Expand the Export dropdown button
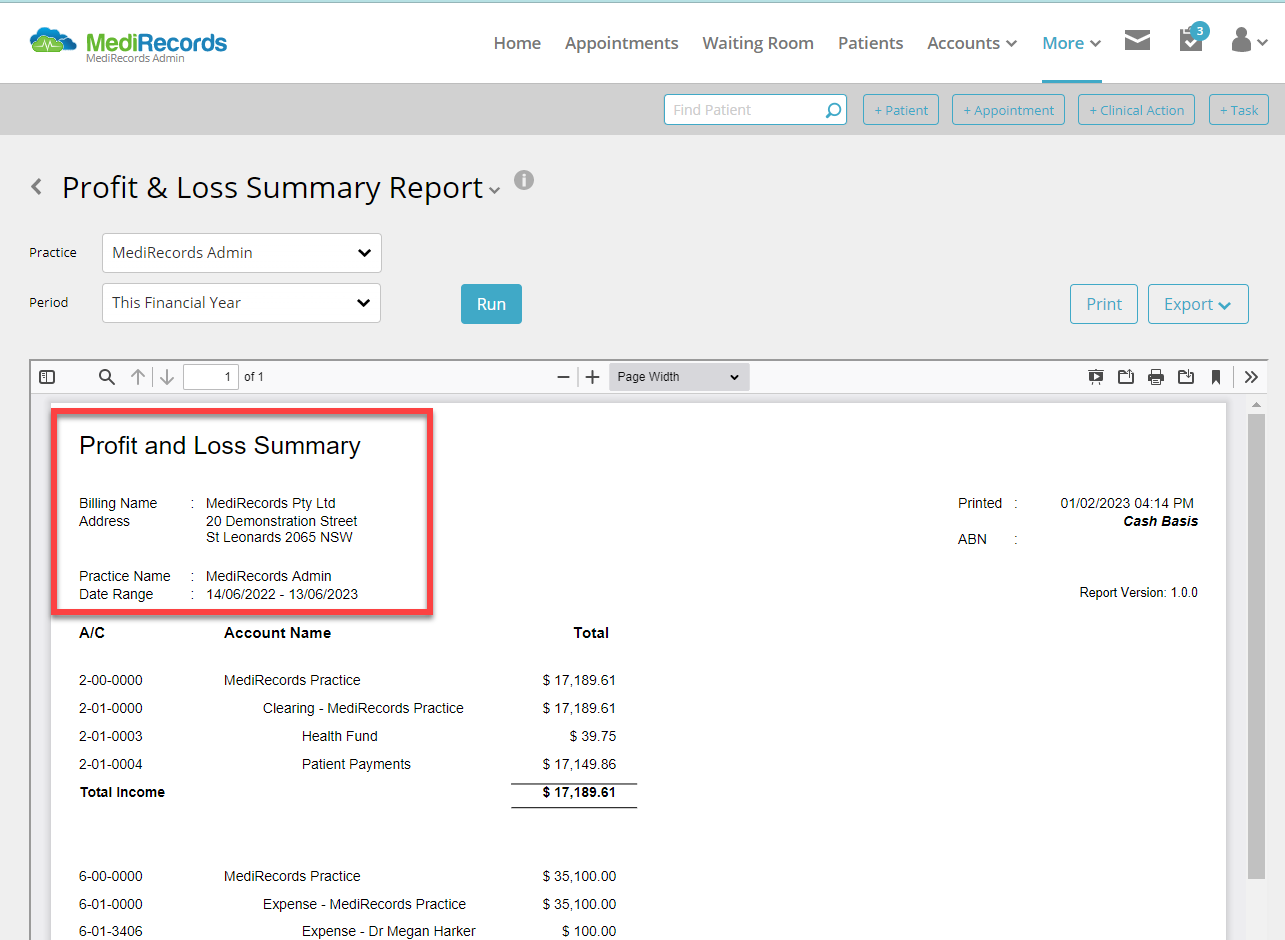 click(x=1198, y=304)
